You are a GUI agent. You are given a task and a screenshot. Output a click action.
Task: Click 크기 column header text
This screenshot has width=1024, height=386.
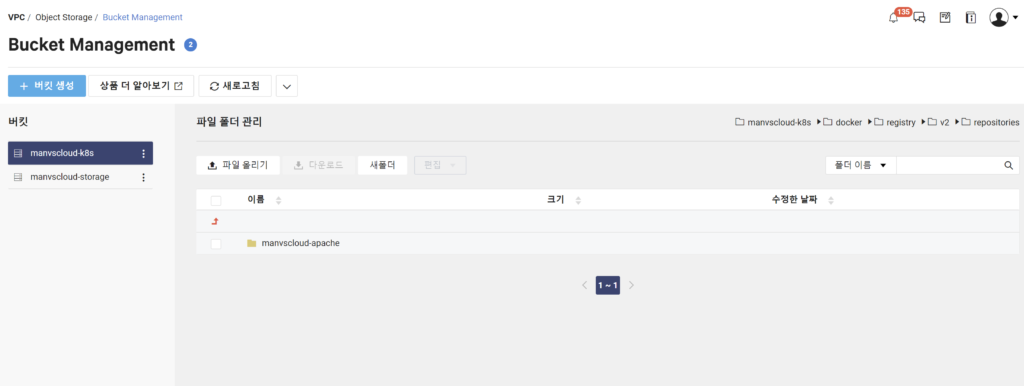coord(555,201)
